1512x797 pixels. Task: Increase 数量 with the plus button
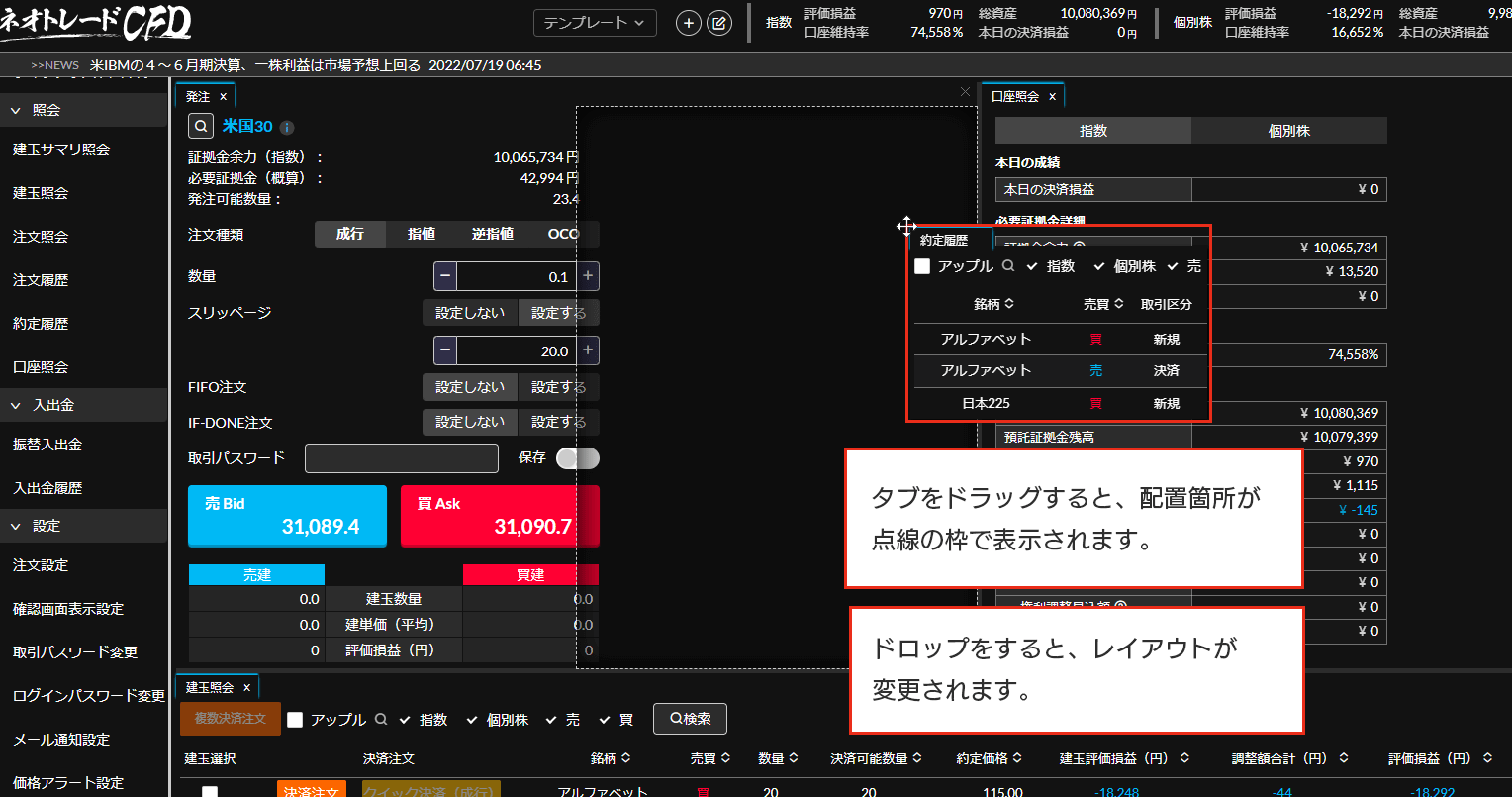pyautogui.click(x=588, y=276)
